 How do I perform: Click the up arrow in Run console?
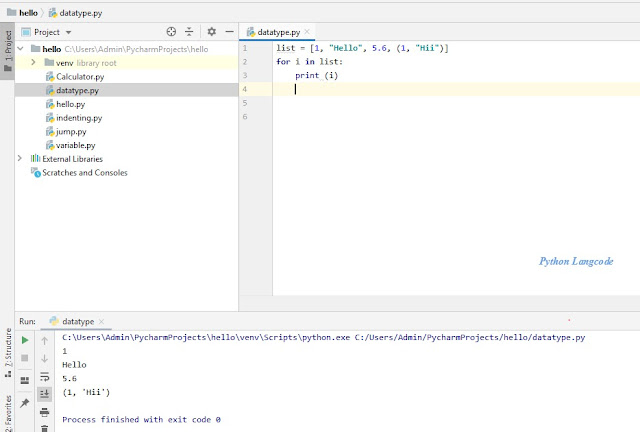click(44, 341)
